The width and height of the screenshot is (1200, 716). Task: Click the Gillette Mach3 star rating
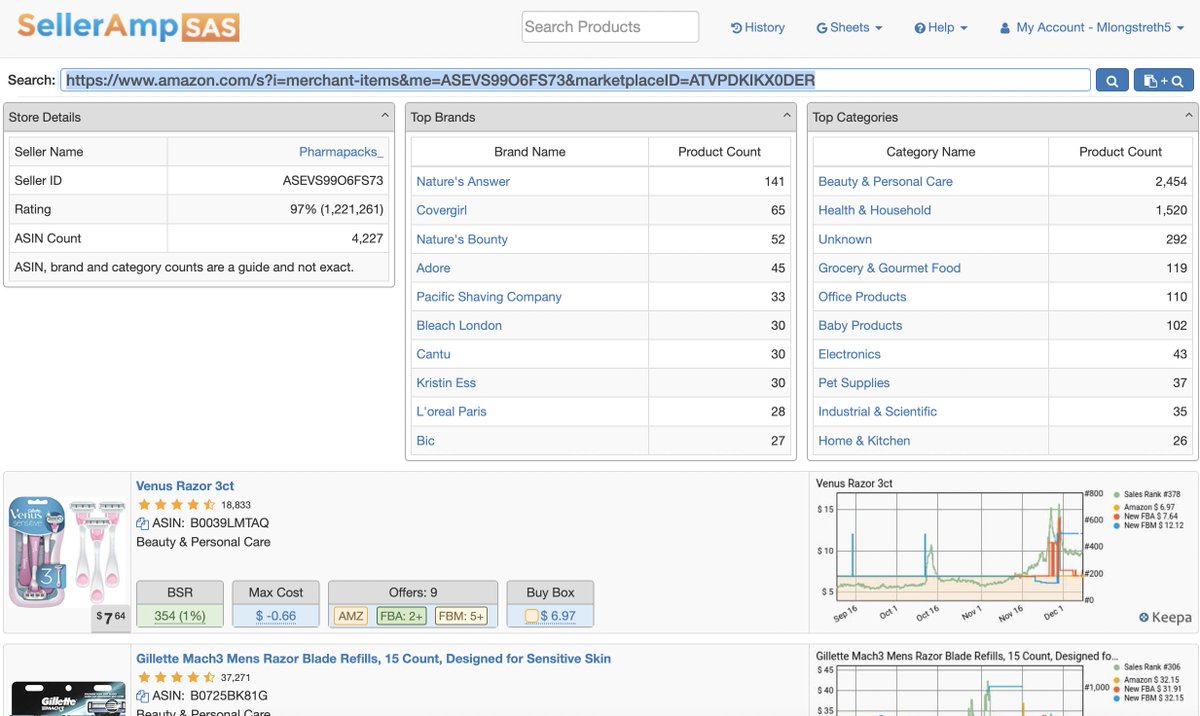point(176,678)
